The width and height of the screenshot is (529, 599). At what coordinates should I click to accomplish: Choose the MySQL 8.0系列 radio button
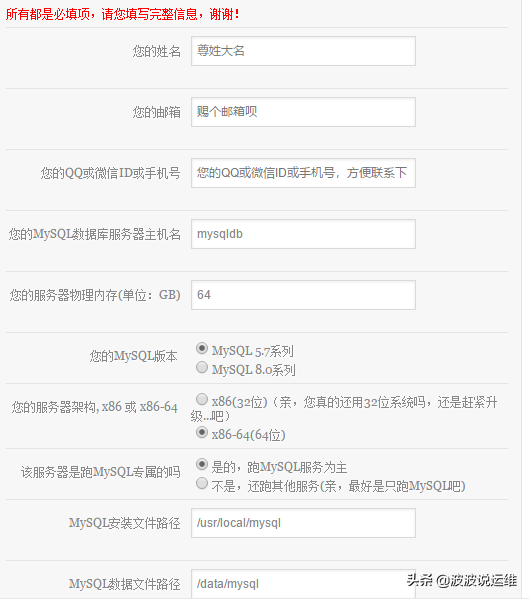click(202, 367)
